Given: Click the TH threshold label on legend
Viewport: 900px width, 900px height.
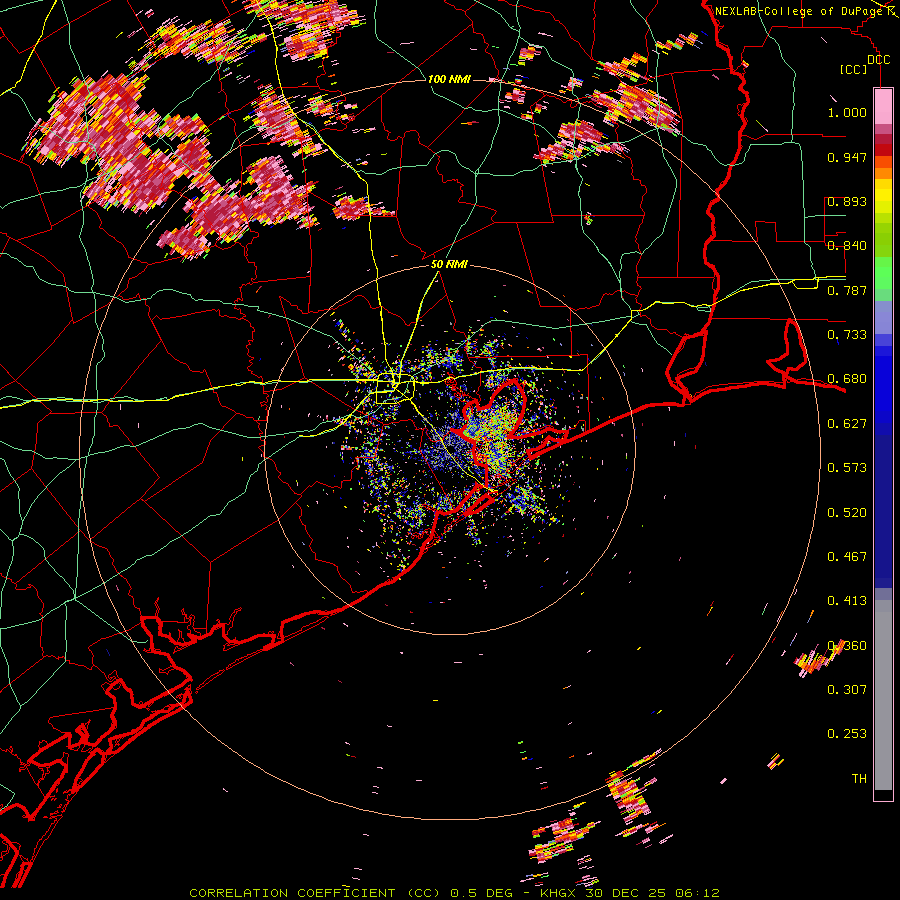Looking at the screenshot, I should (859, 779).
